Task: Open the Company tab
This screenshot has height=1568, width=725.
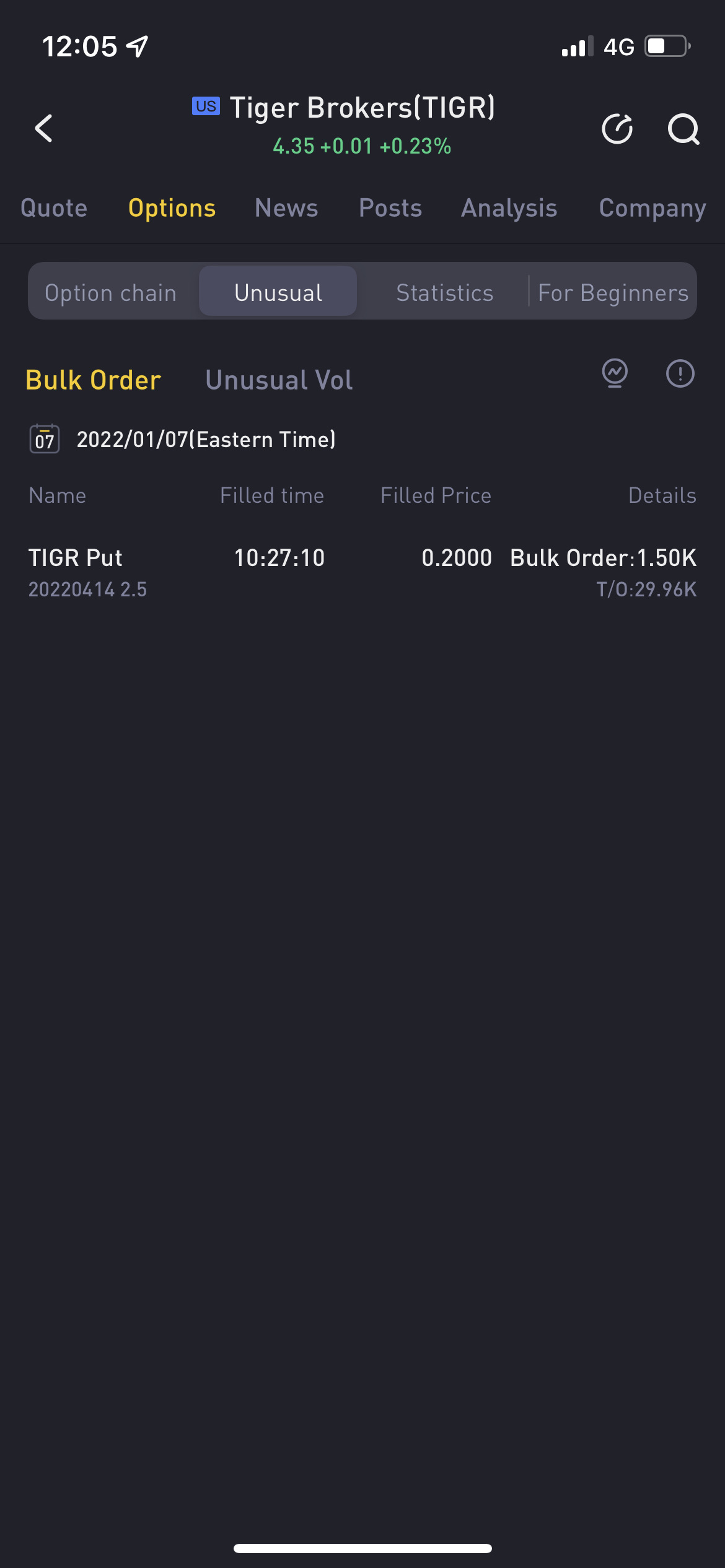Action: (x=652, y=208)
